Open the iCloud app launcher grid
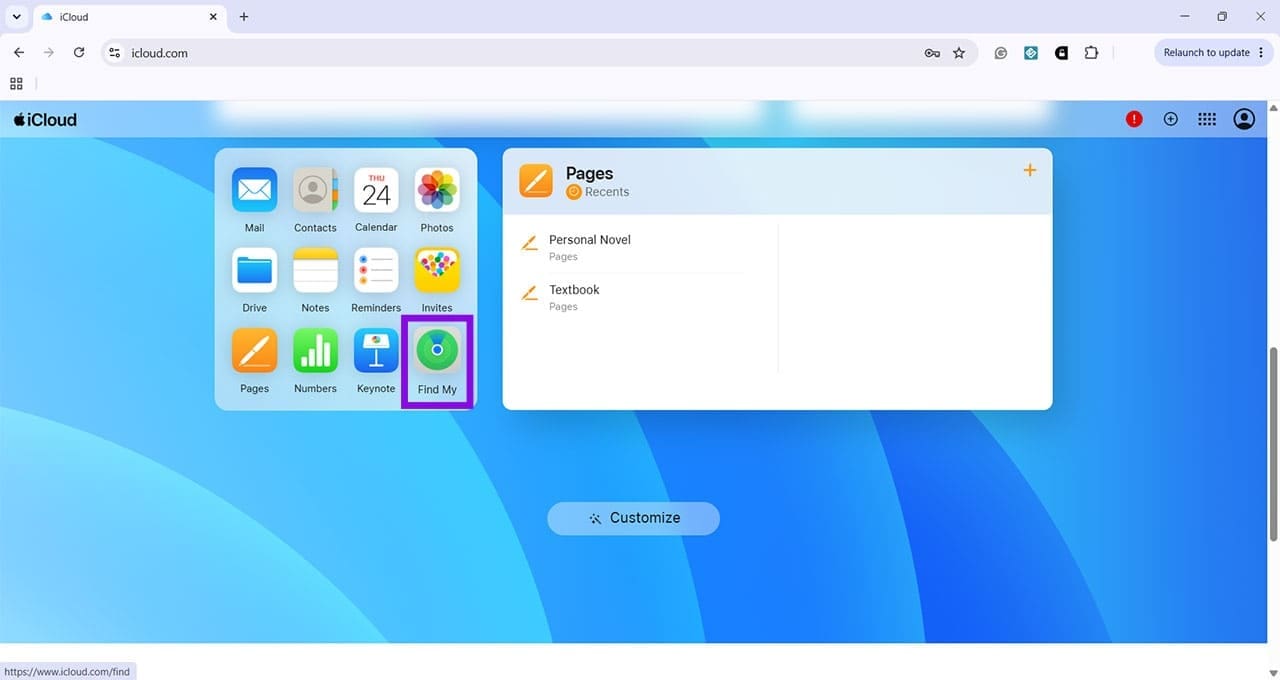The image size is (1280, 680). (x=1207, y=119)
